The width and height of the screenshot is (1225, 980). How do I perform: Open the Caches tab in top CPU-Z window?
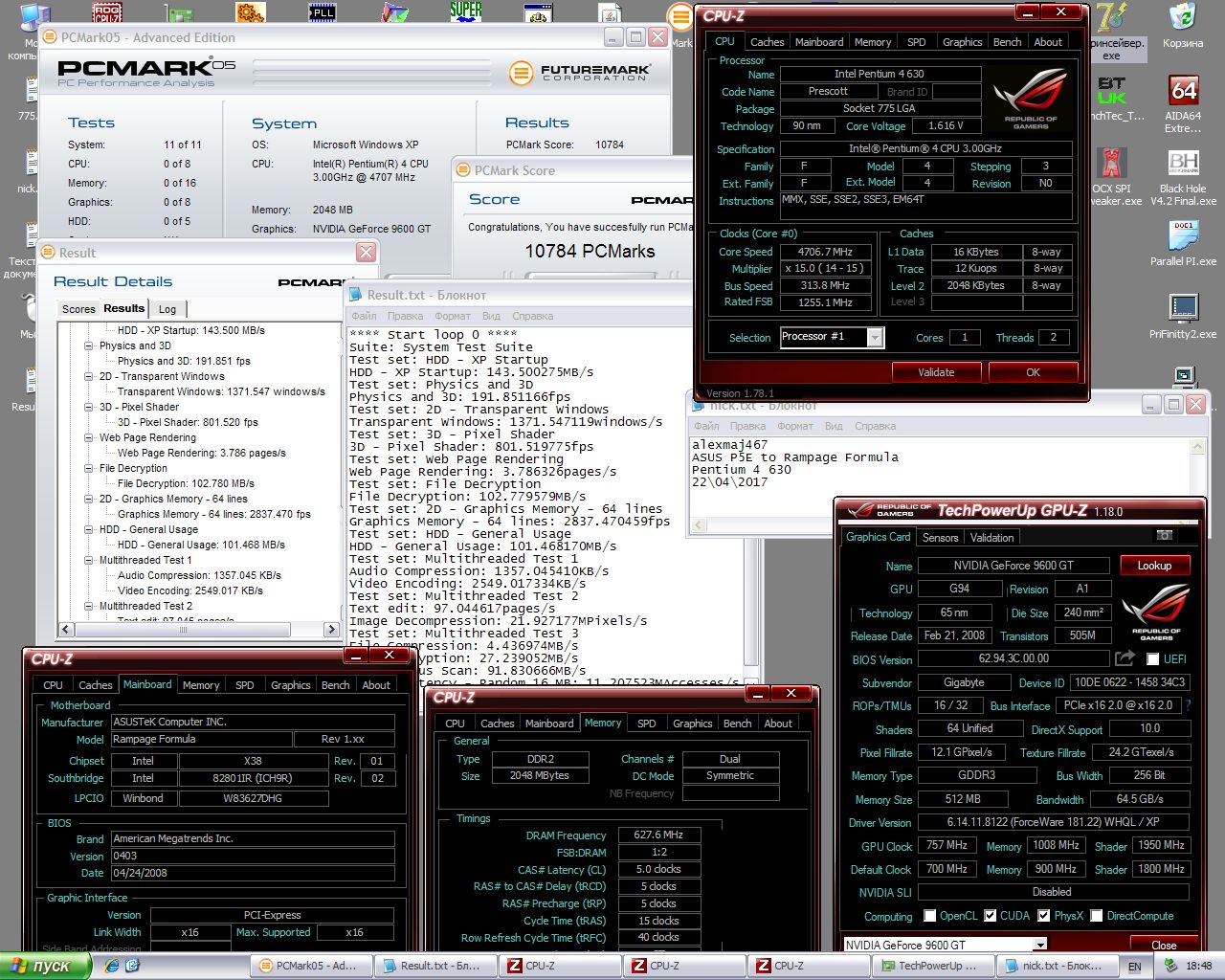click(x=767, y=42)
